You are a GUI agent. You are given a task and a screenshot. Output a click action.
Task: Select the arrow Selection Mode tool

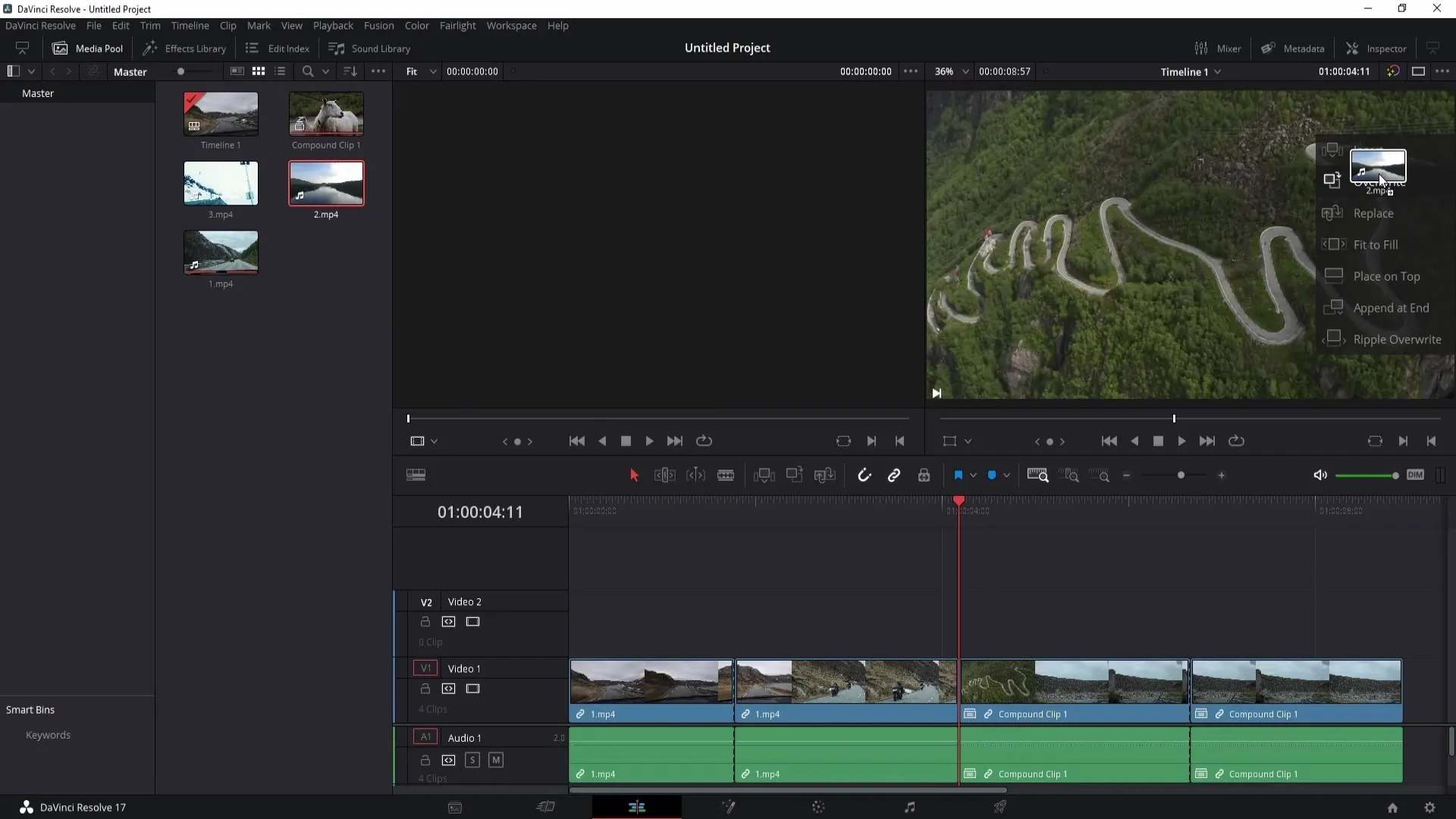(x=635, y=475)
